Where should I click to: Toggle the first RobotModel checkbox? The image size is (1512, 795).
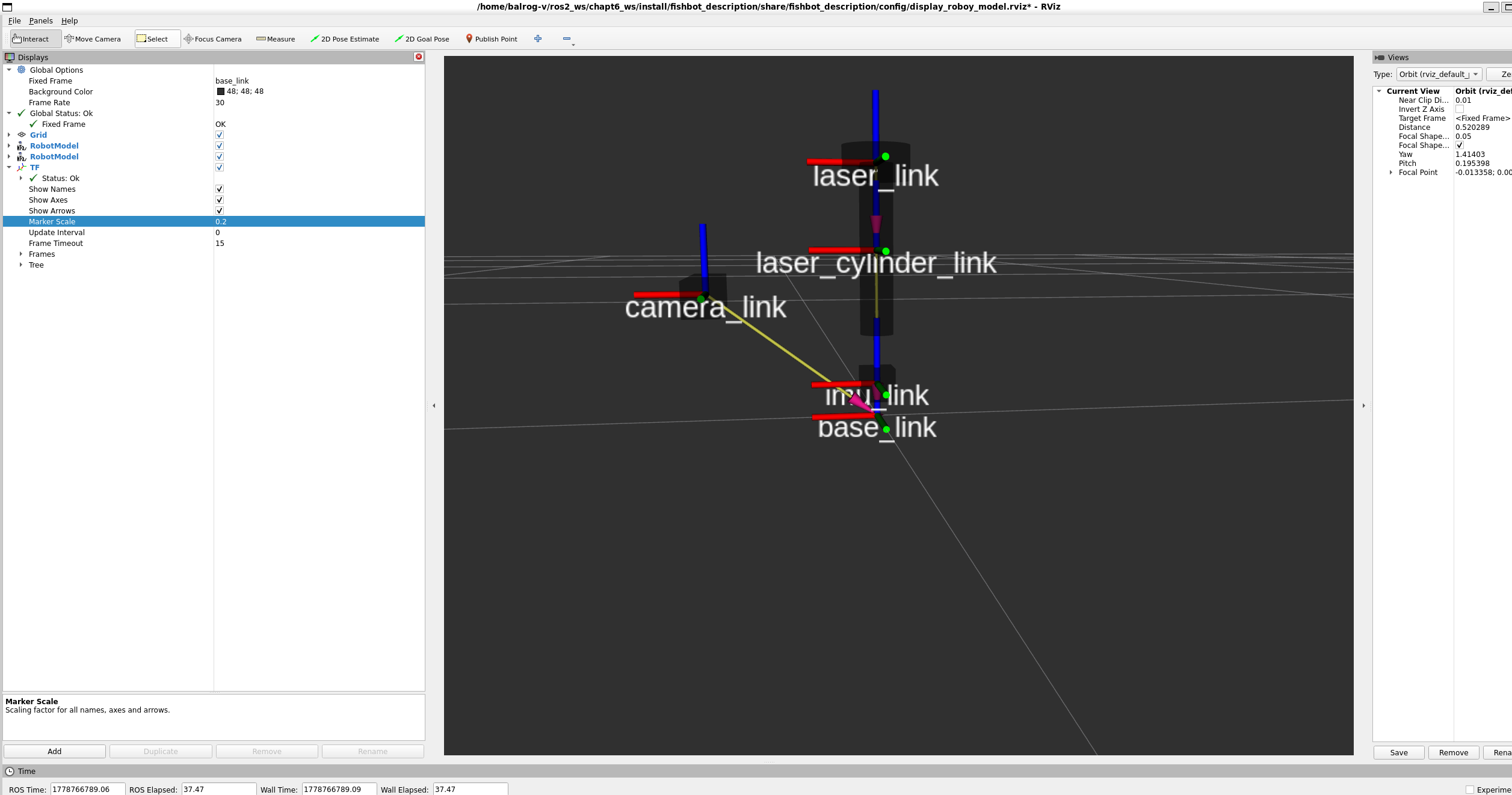pos(220,146)
